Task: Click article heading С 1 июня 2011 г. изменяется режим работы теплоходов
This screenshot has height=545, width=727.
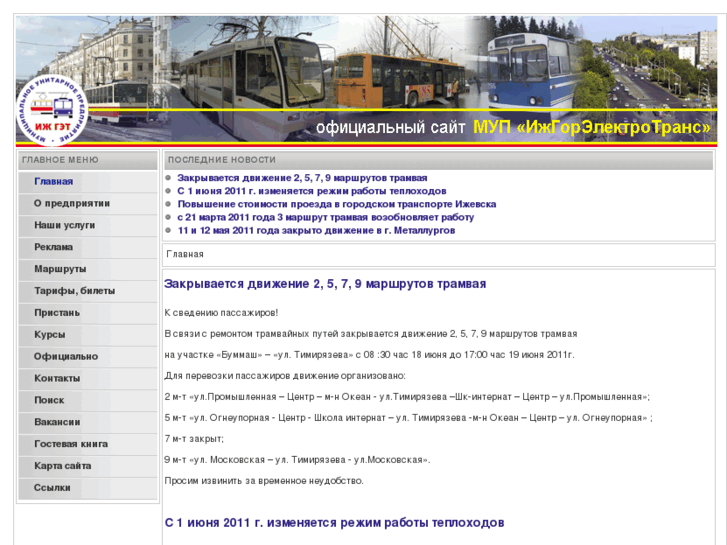Action: (334, 523)
